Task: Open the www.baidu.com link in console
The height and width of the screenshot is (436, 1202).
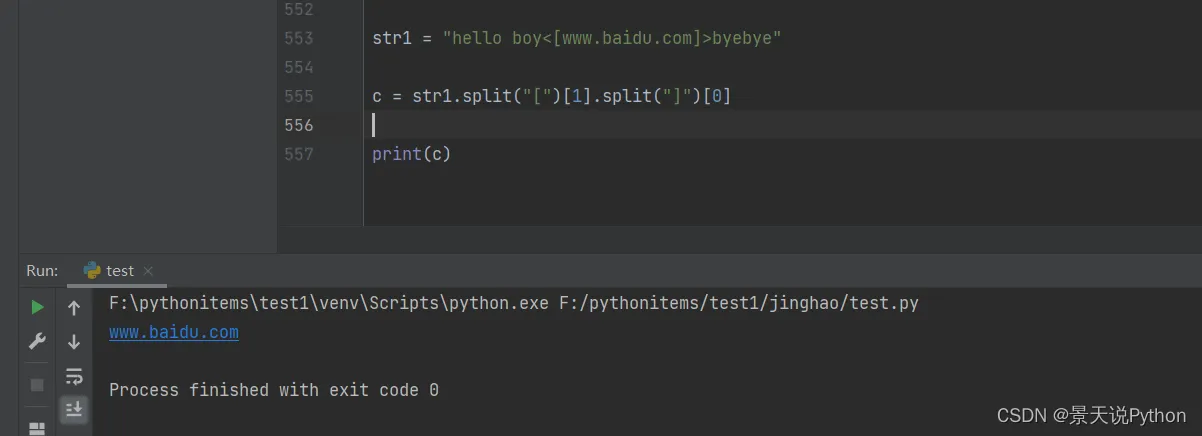Action: coord(174,332)
